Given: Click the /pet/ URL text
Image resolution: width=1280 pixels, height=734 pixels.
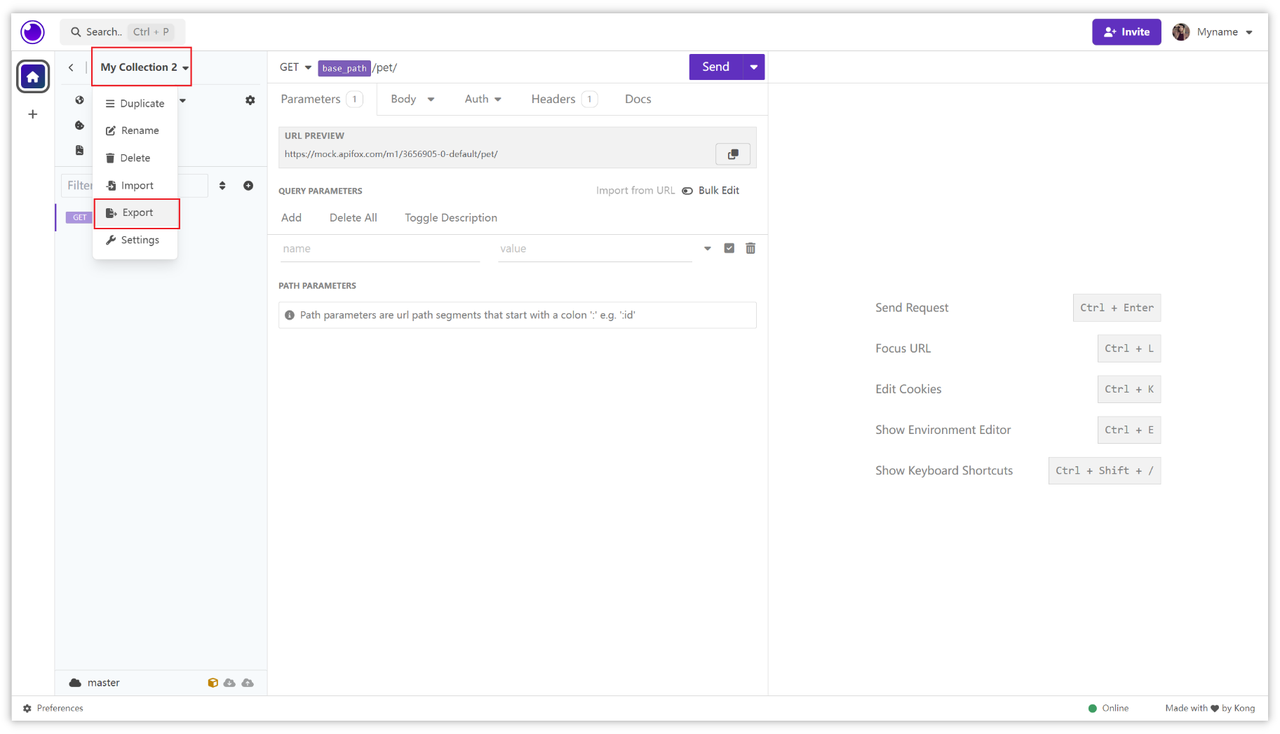Looking at the screenshot, I should (x=385, y=68).
